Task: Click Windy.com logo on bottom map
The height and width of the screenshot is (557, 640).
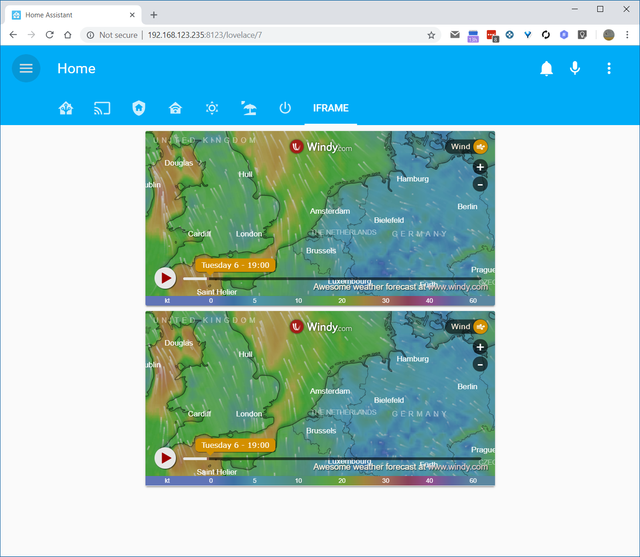Action: pyautogui.click(x=321, y=326)
